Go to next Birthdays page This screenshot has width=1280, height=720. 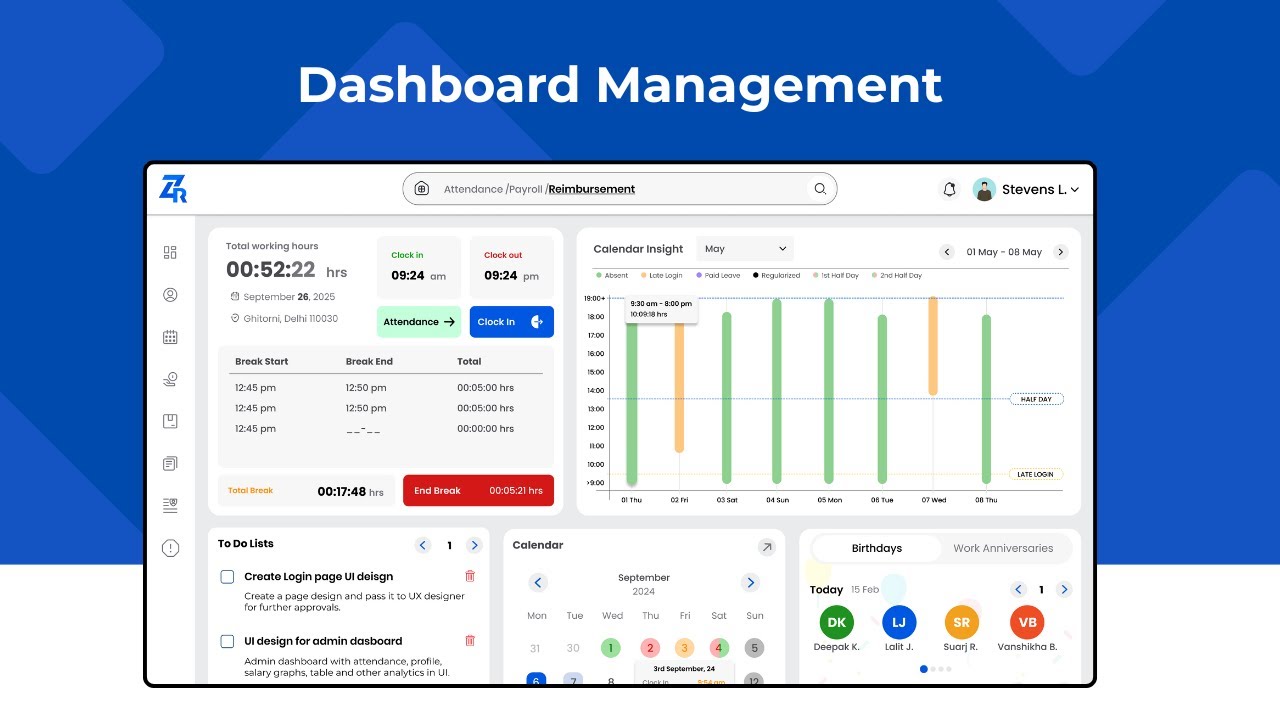tap(1064, 590)
